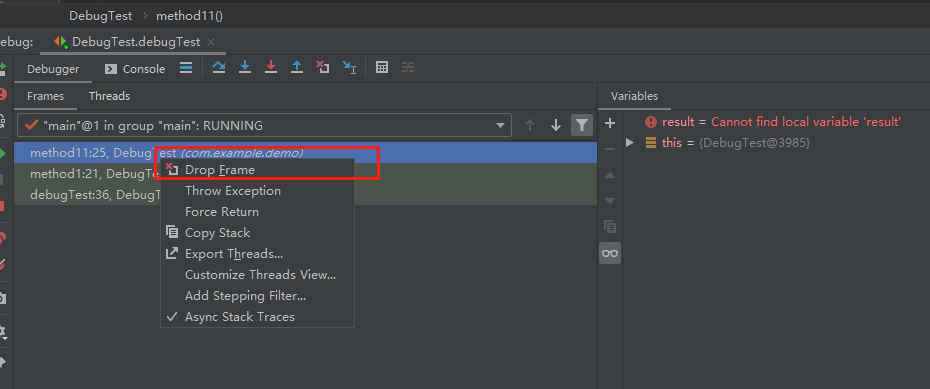
Task: Choose Add Stepping Filter... entry
Action: (257, 296)
